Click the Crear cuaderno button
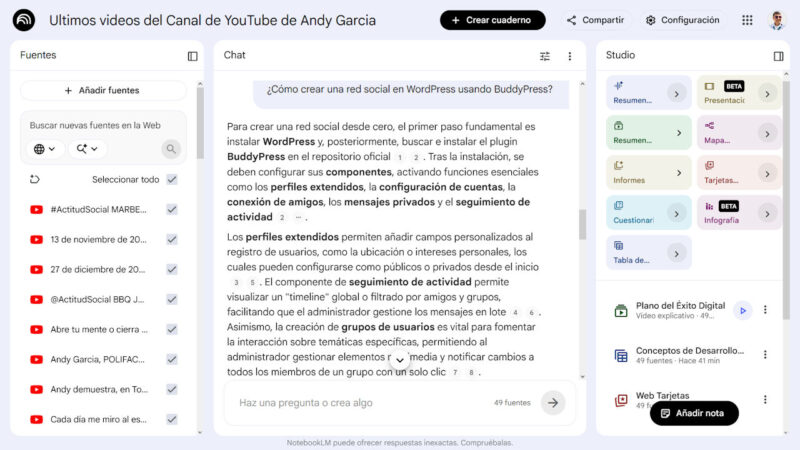This screenshot has width=800, height=450. 492,20
